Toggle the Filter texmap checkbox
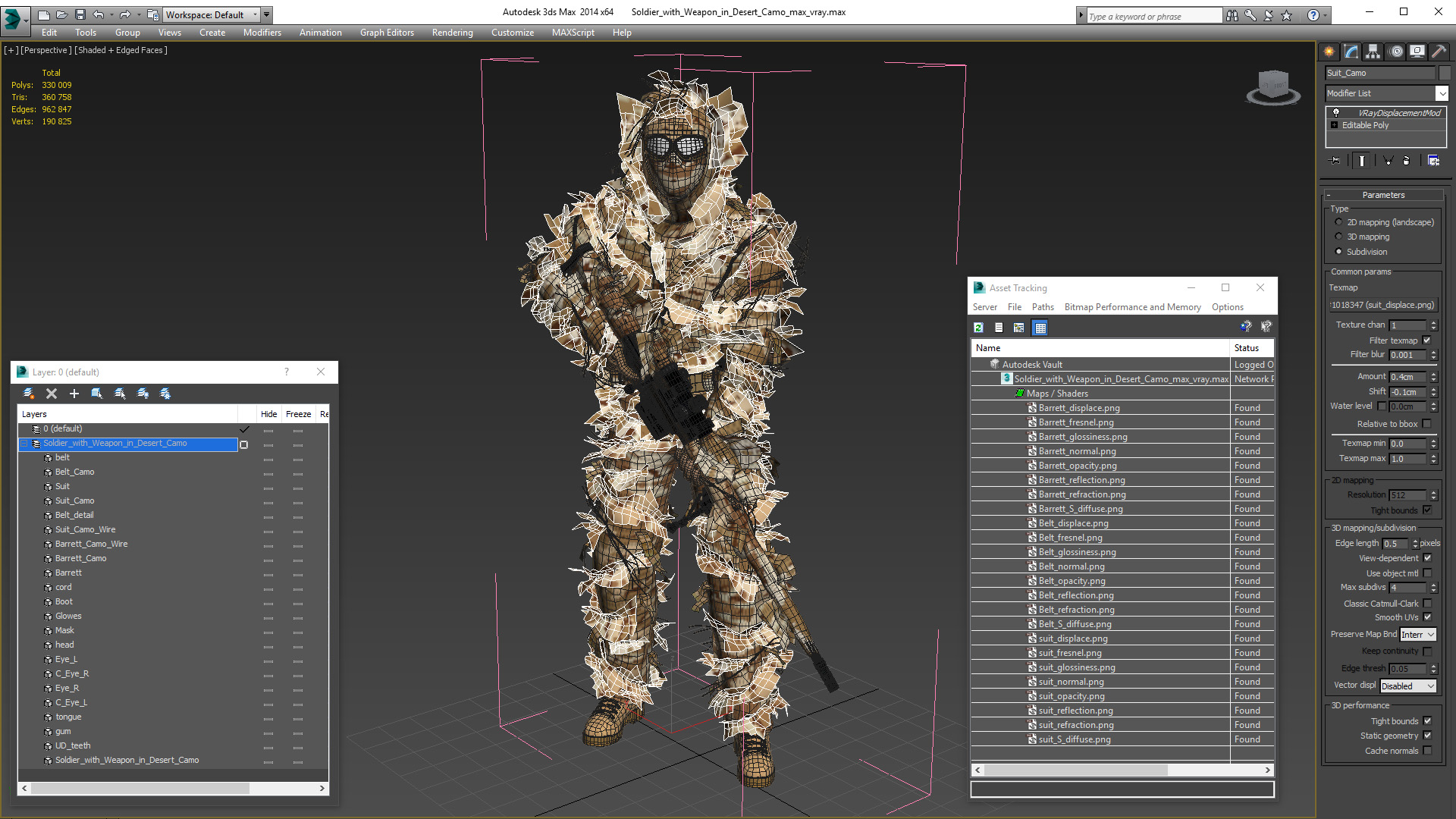1456x819 pixels. pos(1426,340)
